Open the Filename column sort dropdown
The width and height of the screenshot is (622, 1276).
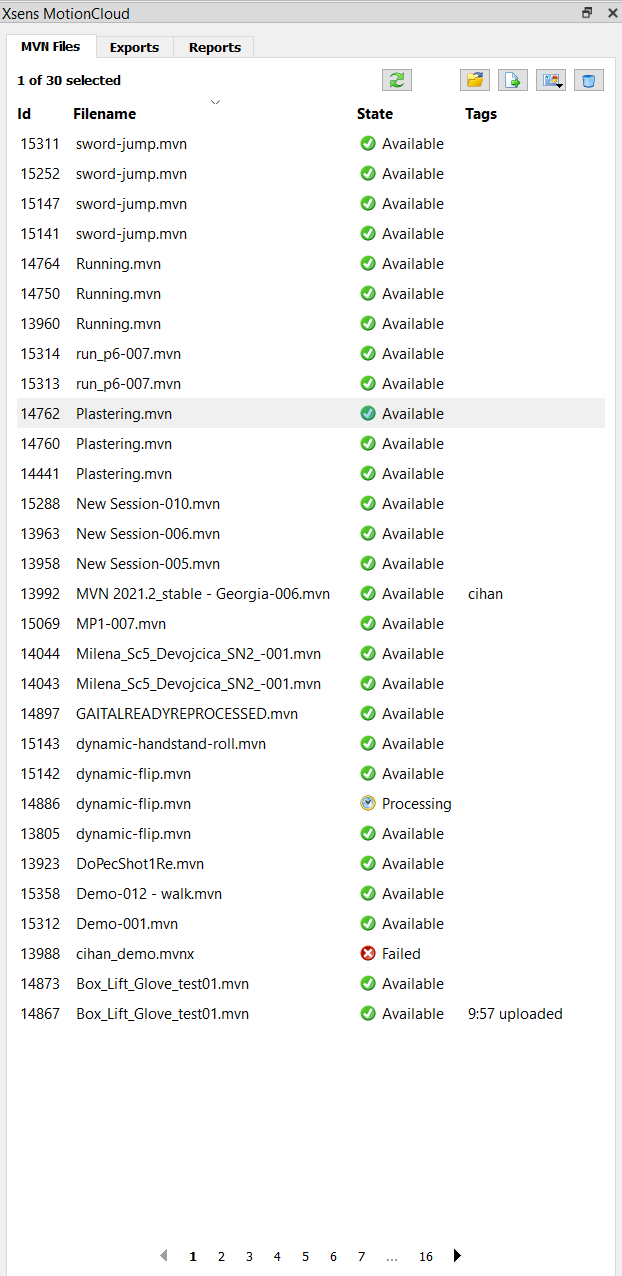click(215, 102)
